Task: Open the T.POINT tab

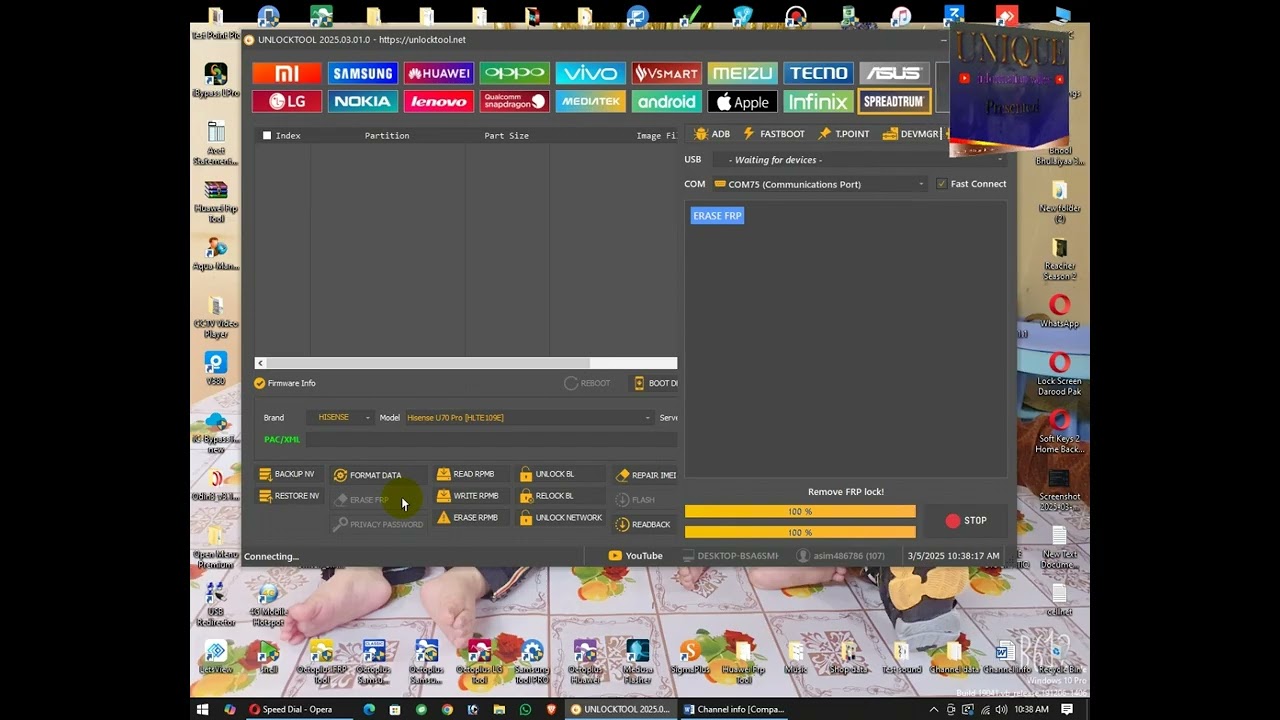Action: click(844, 134)
